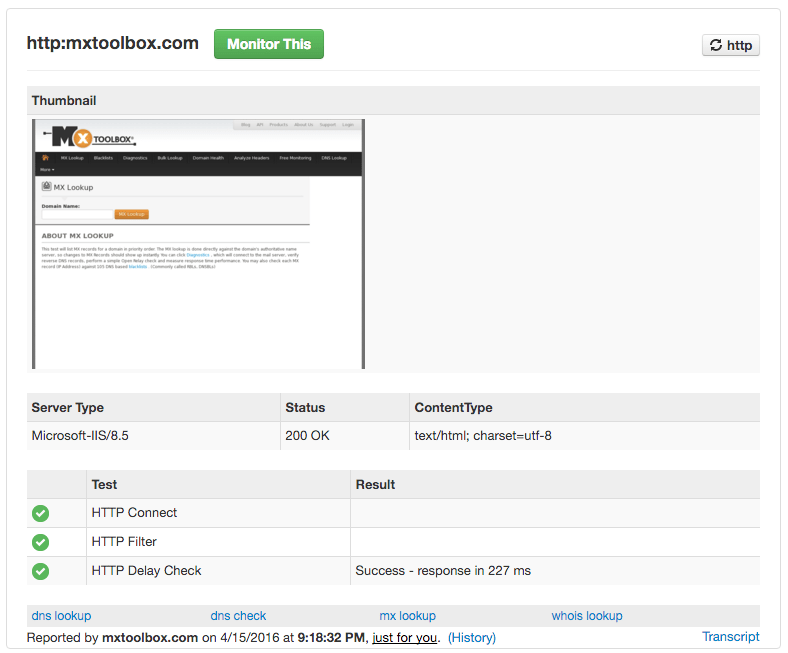The image size is (788, 653).
Task: Click the Domain Name input in the thumbnail
Action: click(x=77, y=214)
